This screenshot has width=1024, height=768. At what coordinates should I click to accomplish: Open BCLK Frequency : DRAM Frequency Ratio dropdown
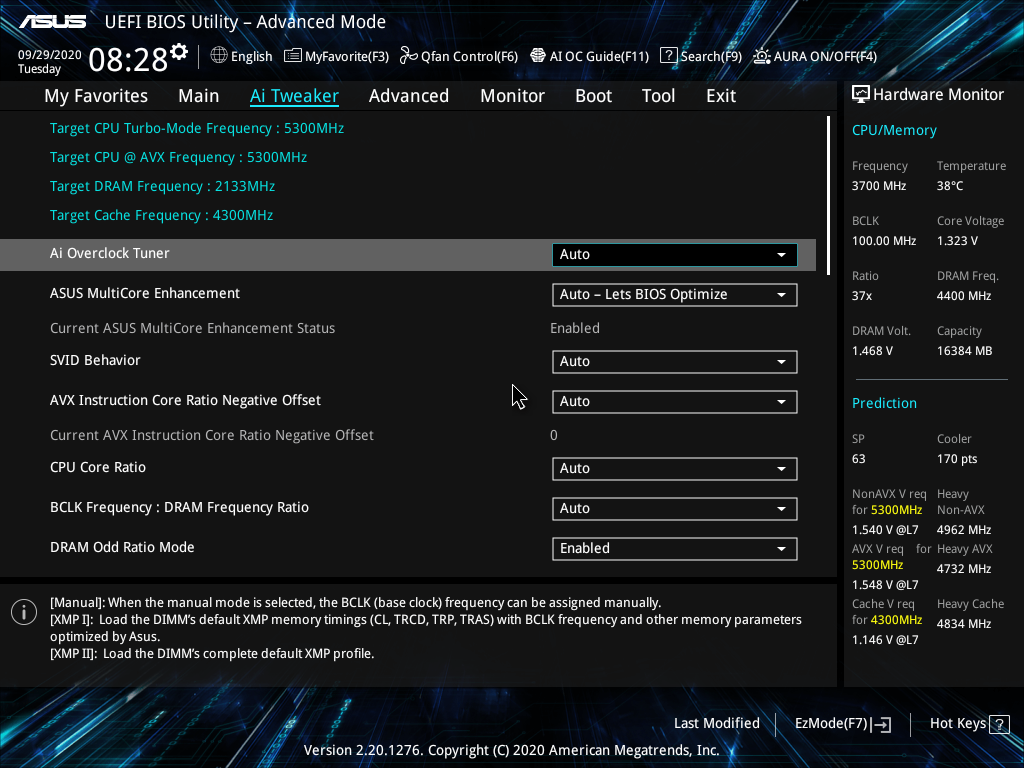675,509
